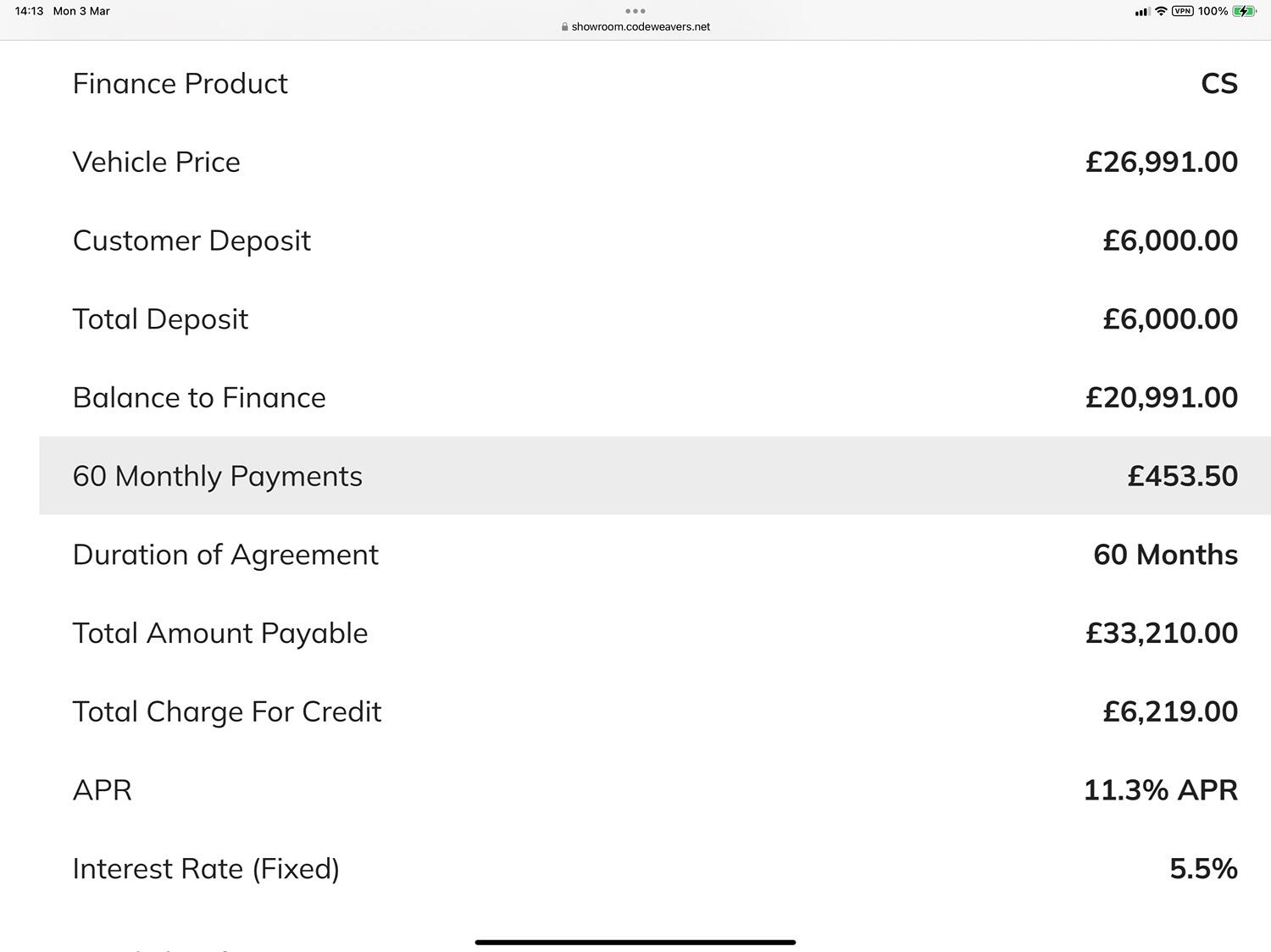Viewport: 1271px width, 952px height.
Task: Tap the home indicator bar at bottom
Action: (635, 942)
